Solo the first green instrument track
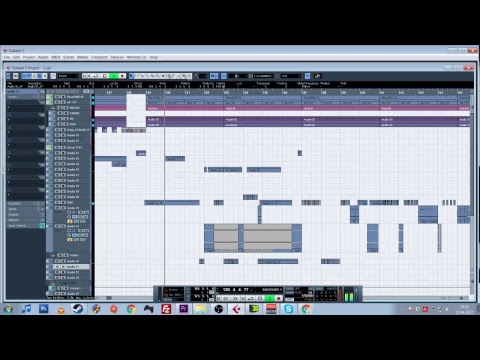Viewport: 480px width, 360px height. 62,97
